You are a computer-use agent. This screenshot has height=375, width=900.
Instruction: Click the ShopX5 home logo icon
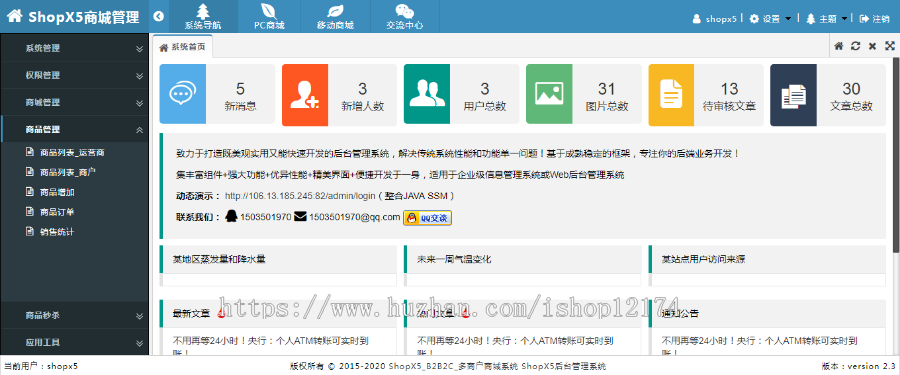point(15,17)
